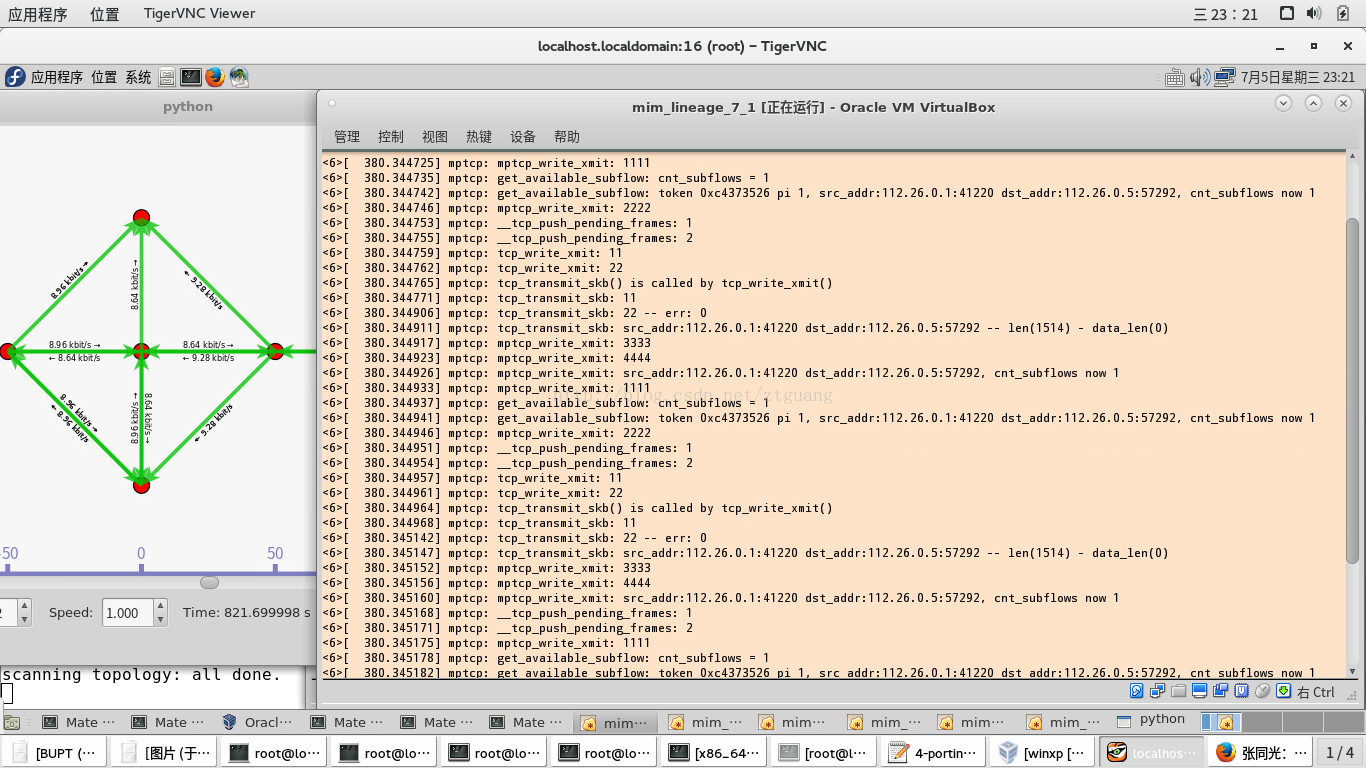Click the network computers icon in inner panel
Viewport: 1366px width, 768px height.
pyautogui.click(x=1226, y=77)
